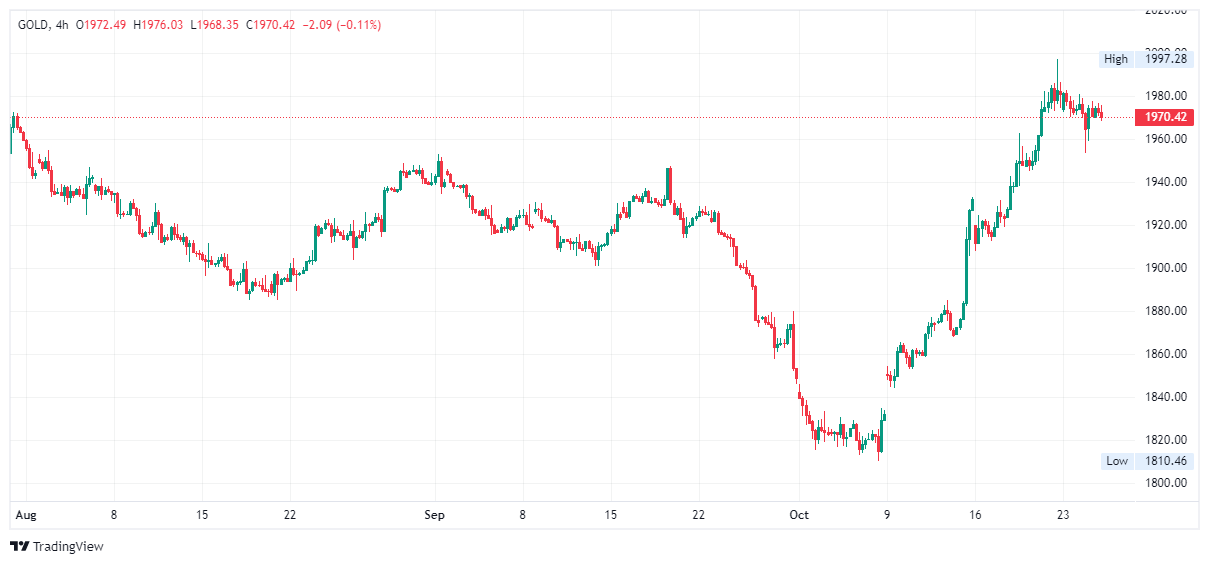This screenshot has width=1209, height=564.
Task: Click the 23 date label on time axis
Action: [1062, 515]
